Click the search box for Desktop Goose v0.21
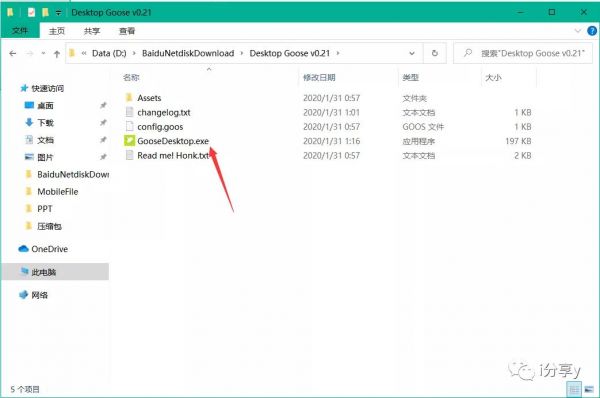This screenshot has height=398, width=600. coord(523,53)
